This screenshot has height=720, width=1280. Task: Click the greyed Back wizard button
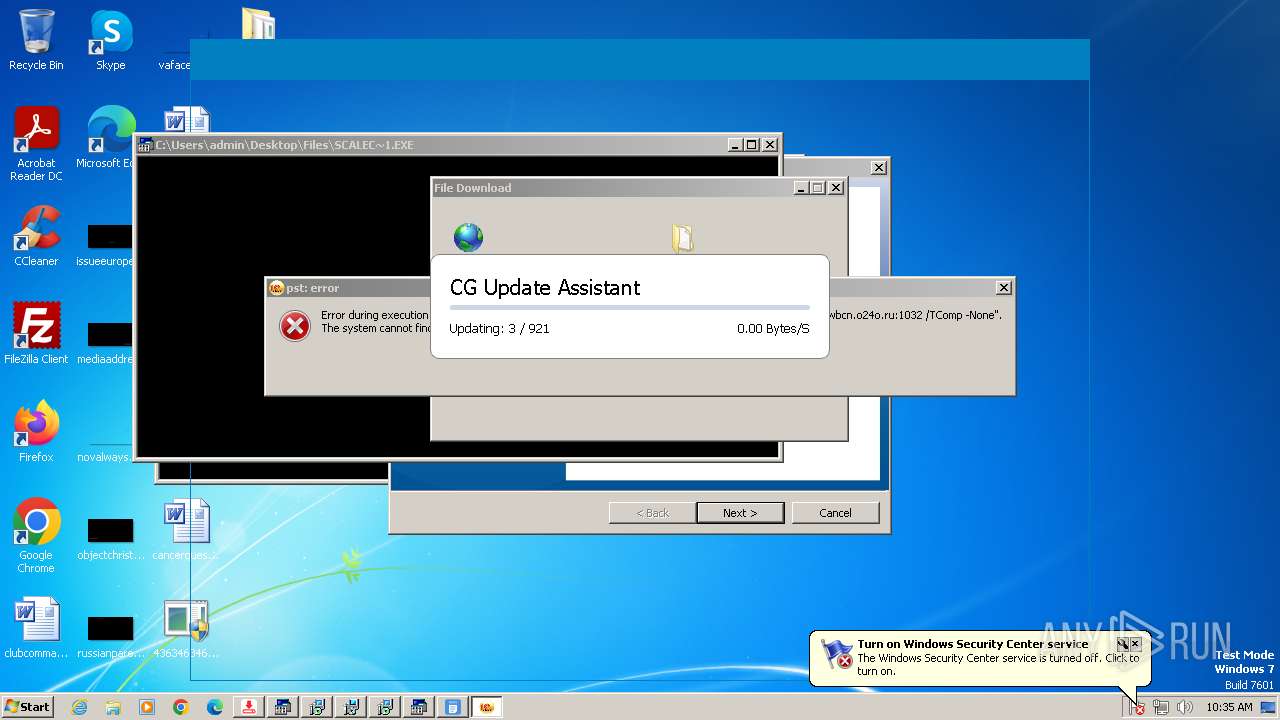coord(653,512)
